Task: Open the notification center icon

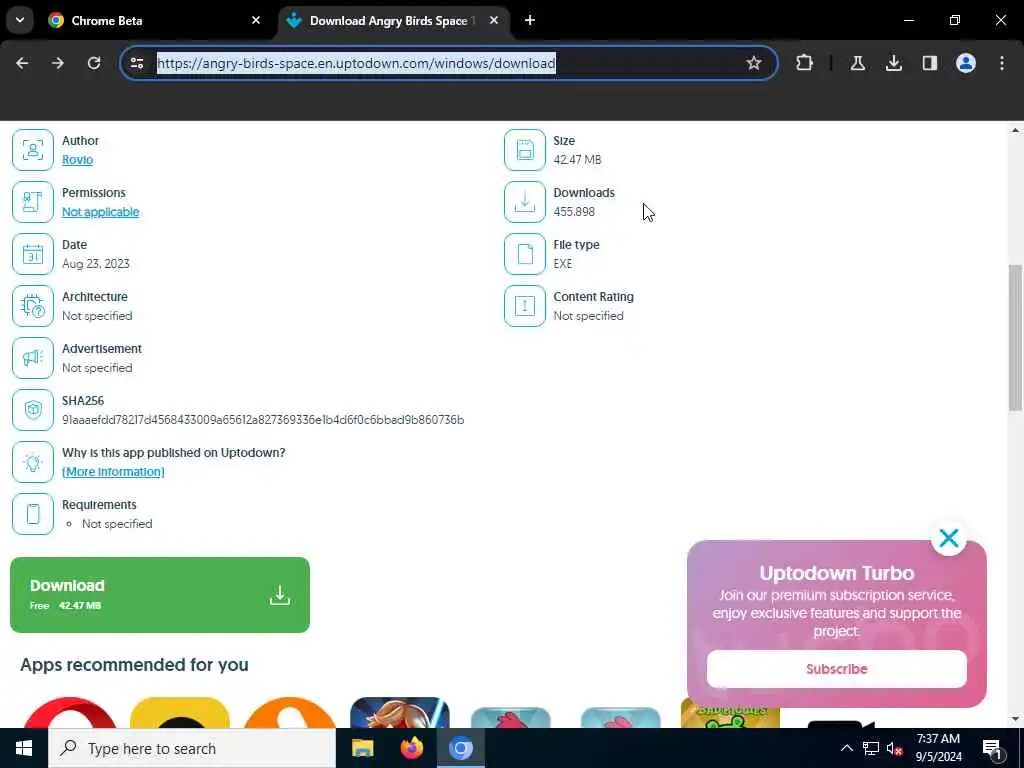Action: click(x=993, y=748)
